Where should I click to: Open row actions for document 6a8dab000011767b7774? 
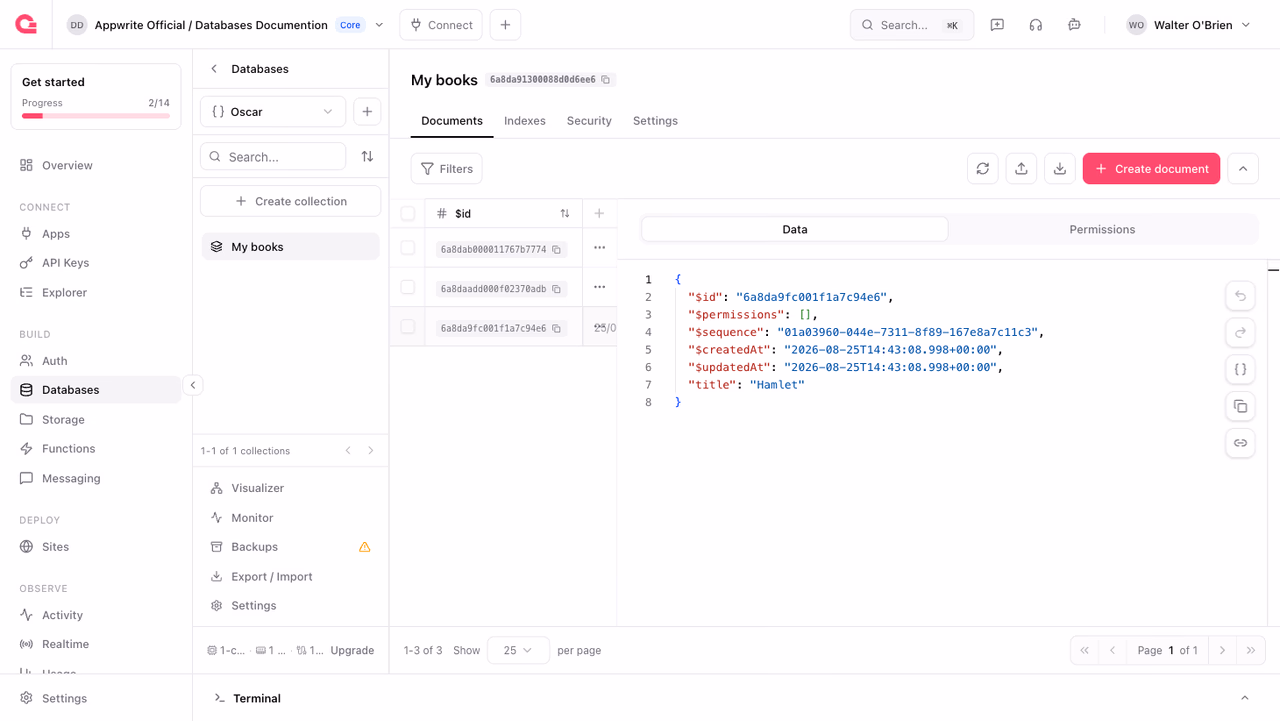pyautogui.click(x=600, y=248)
